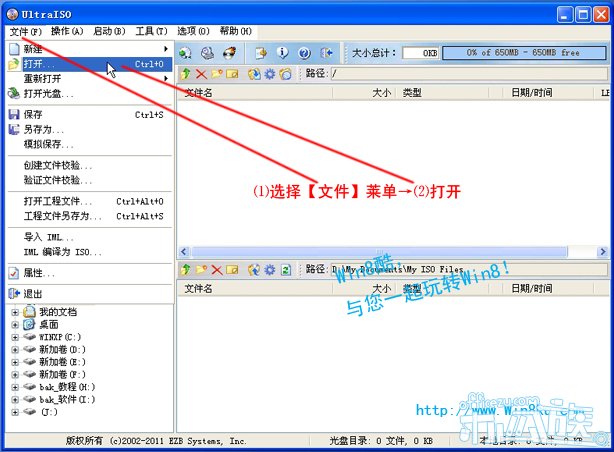This screenshot has width=614, height=452.
Task: Select 模拟保存... menu entry
Action: point(90,145)
